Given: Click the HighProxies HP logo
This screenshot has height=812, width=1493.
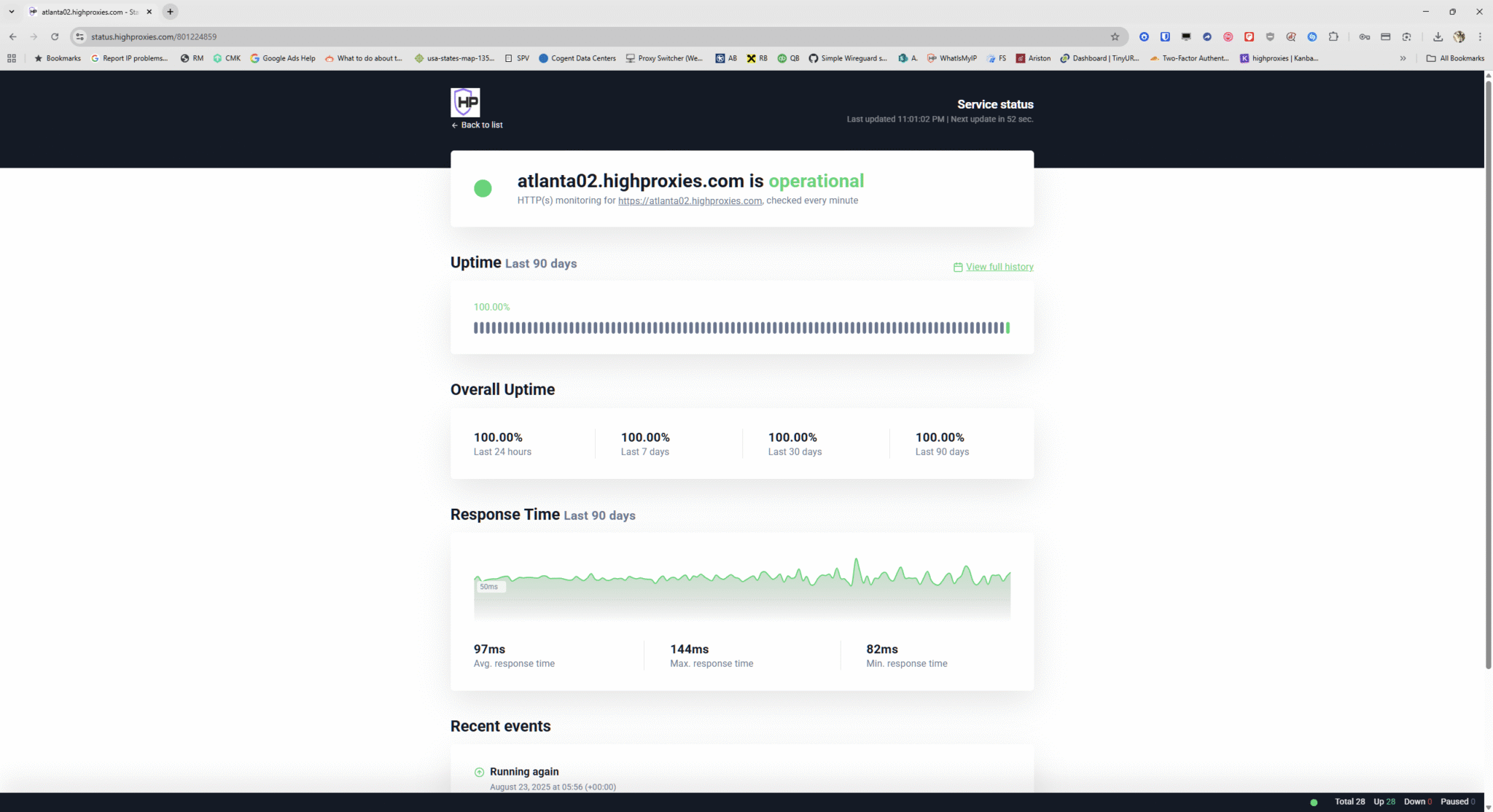Looking at the screenshot, I should pyautogui.click(x=465, y=102).
